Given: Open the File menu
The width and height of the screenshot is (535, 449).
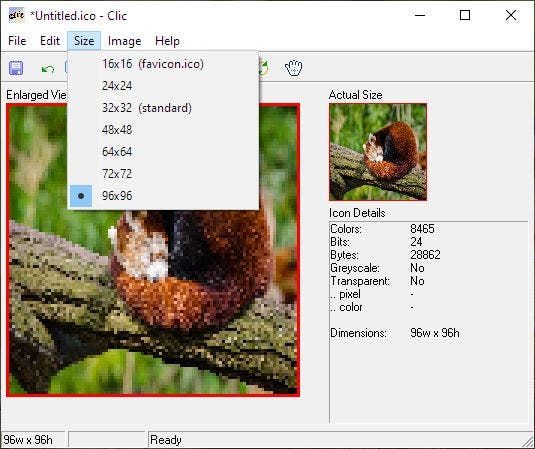Looking at the screenshot, I should pyautogui.click(x=17, y=41).
